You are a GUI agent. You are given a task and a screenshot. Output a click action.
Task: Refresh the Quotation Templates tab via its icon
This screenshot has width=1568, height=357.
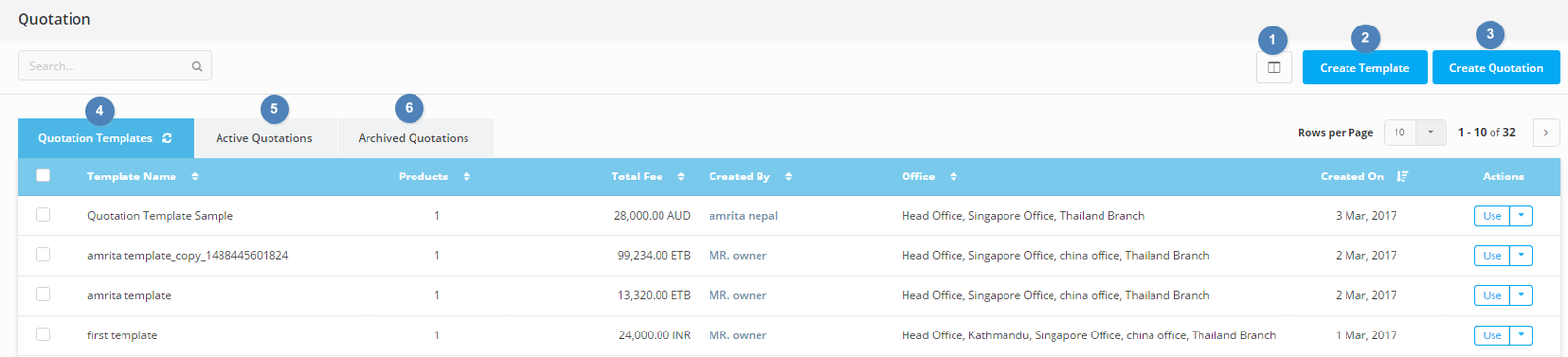[167, 138]
